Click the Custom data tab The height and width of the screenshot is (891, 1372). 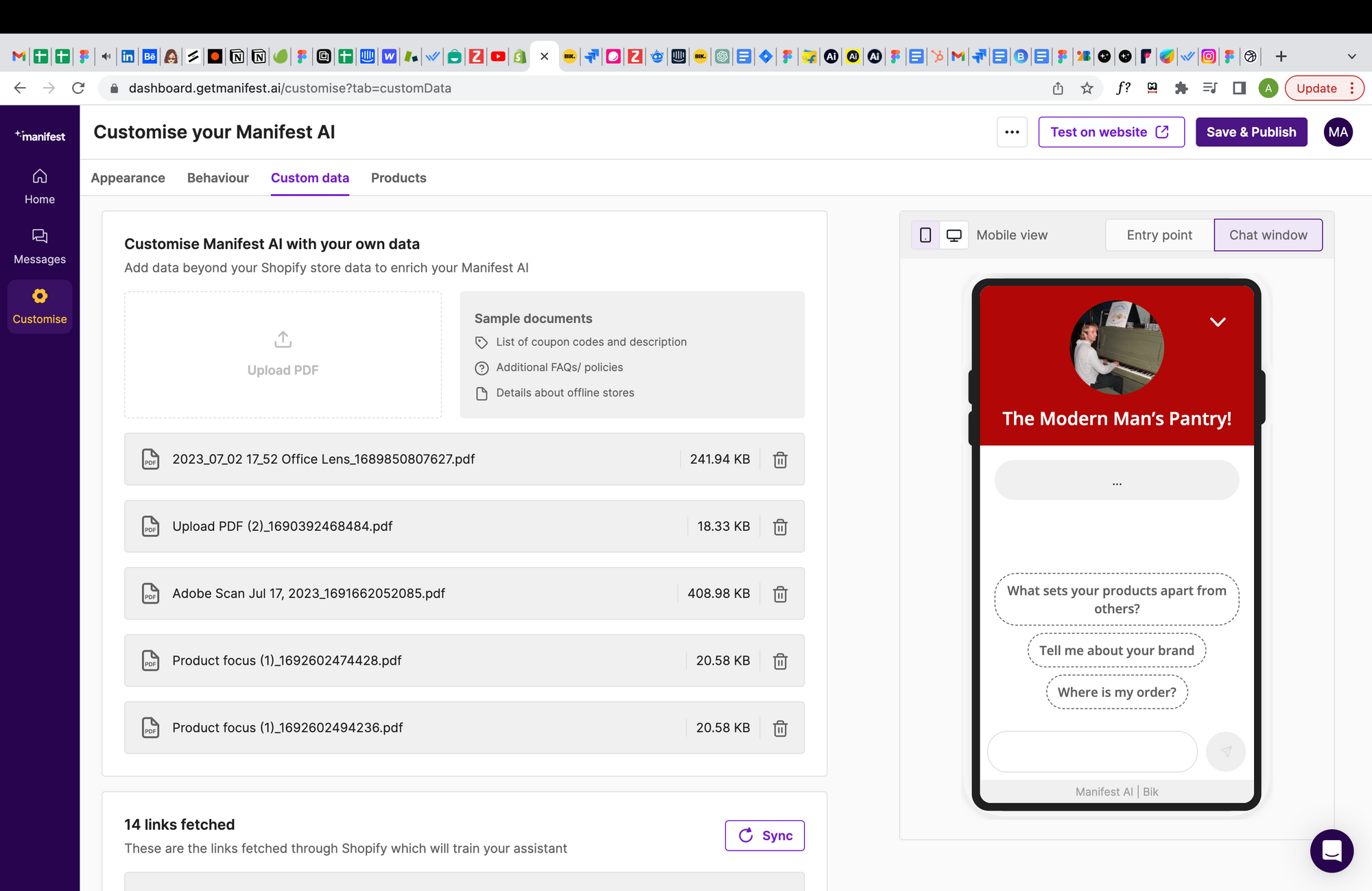coord(310,177)
